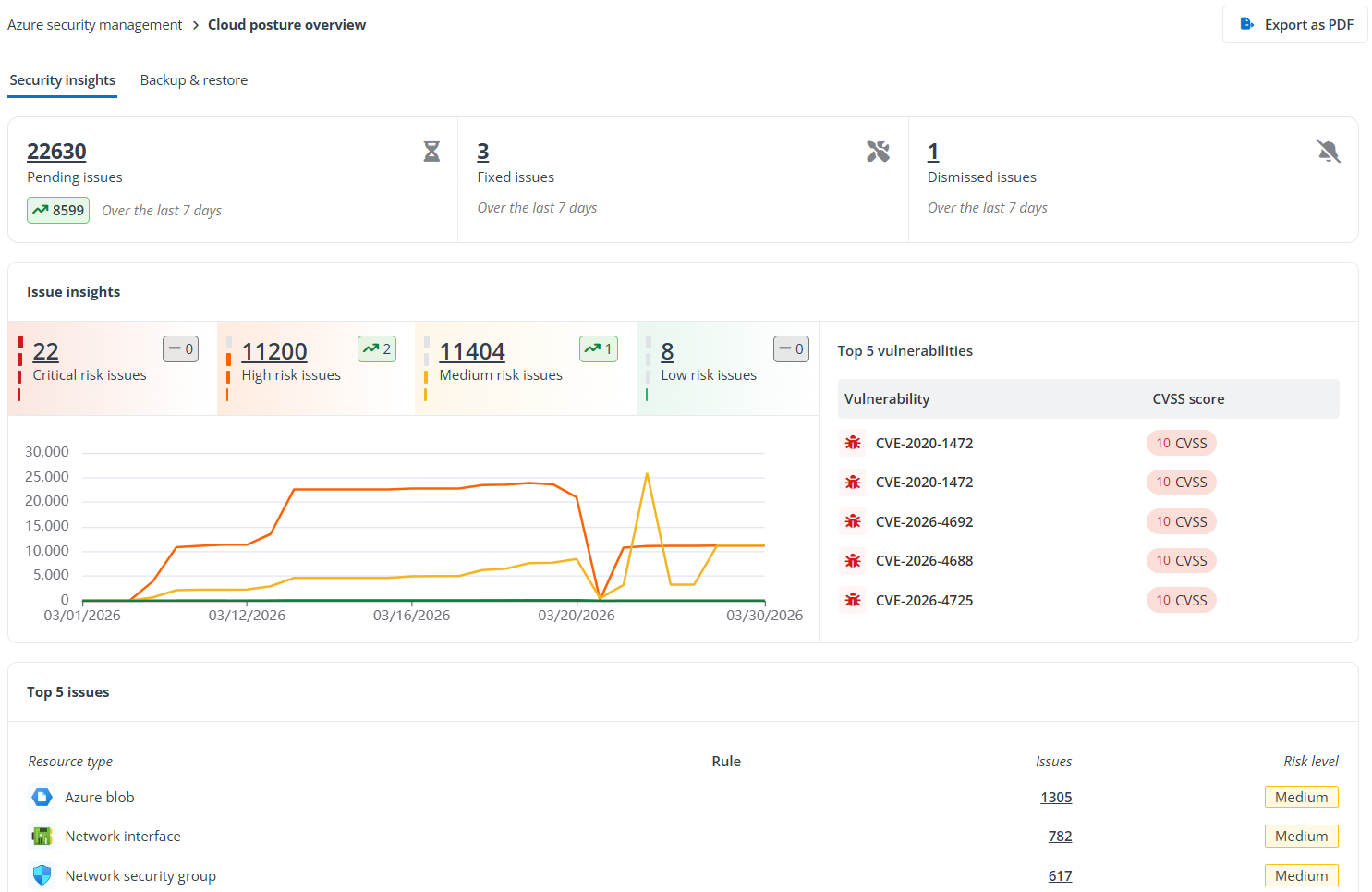Open the 22 critical risk issues link
Screen dimensions: 1372x892
[x=46, y=352]
